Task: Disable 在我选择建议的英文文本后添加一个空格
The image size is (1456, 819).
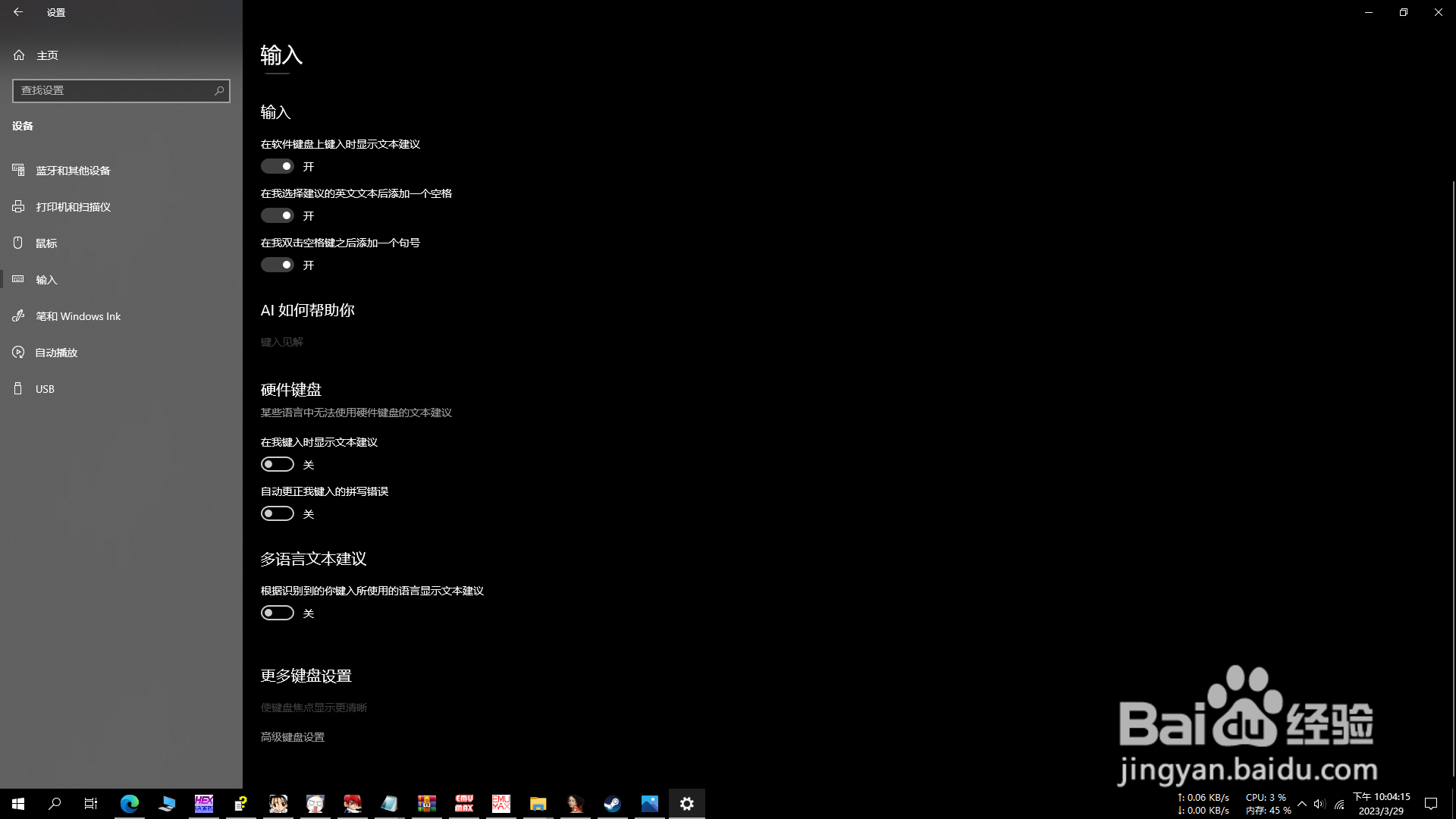Action: (x=278, y=215)
